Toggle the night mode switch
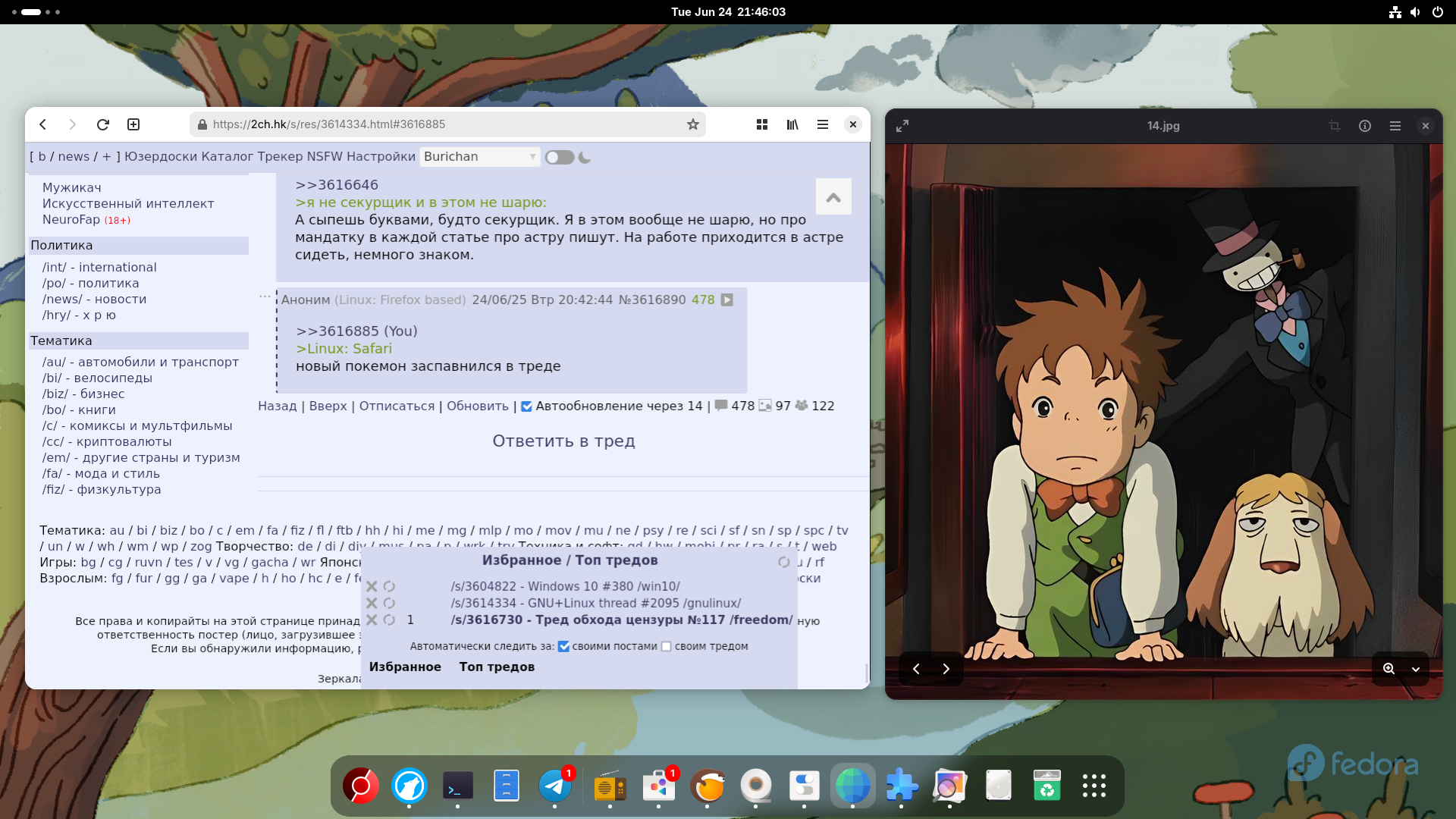 pos(560,157)
